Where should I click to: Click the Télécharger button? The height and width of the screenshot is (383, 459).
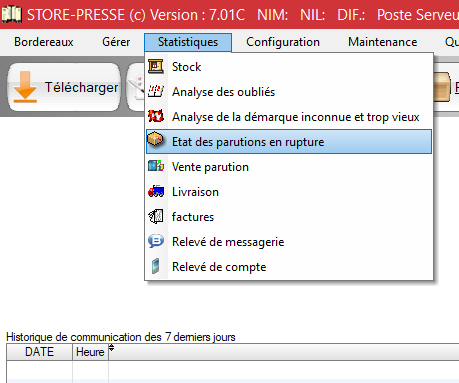pos(64,87)
